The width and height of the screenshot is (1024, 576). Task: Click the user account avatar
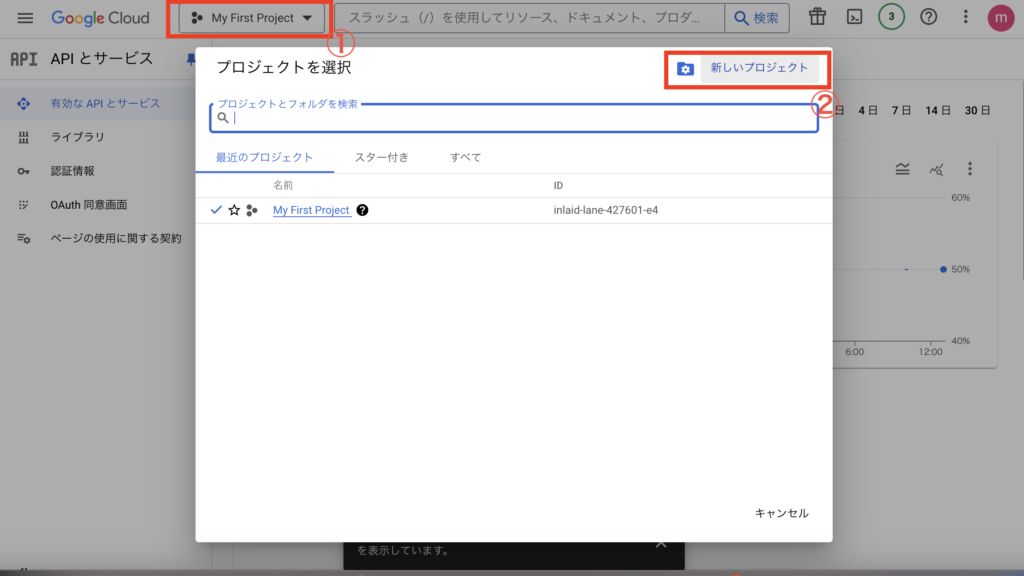pyautogui.click(x=1000, y=17)
